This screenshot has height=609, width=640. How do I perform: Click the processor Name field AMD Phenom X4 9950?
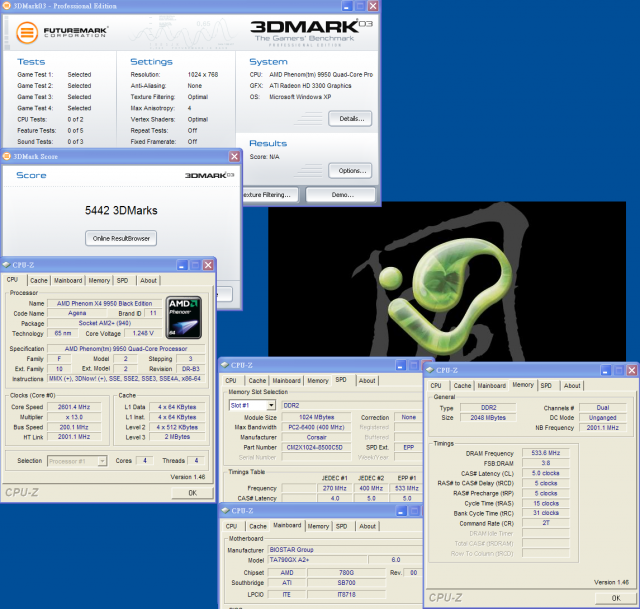click(x=104, y=303)
